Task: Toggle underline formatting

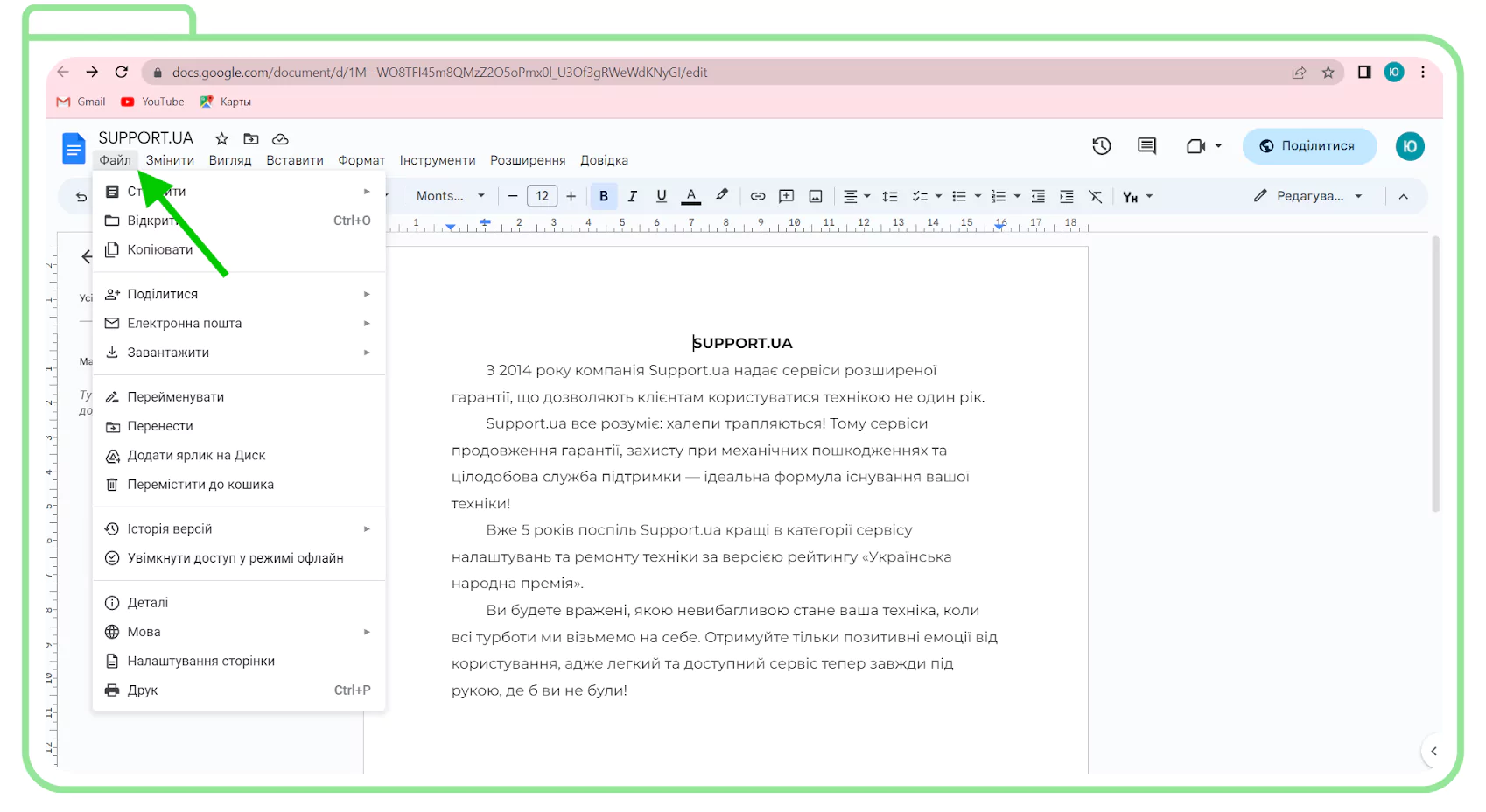Action: pos(662,196)
